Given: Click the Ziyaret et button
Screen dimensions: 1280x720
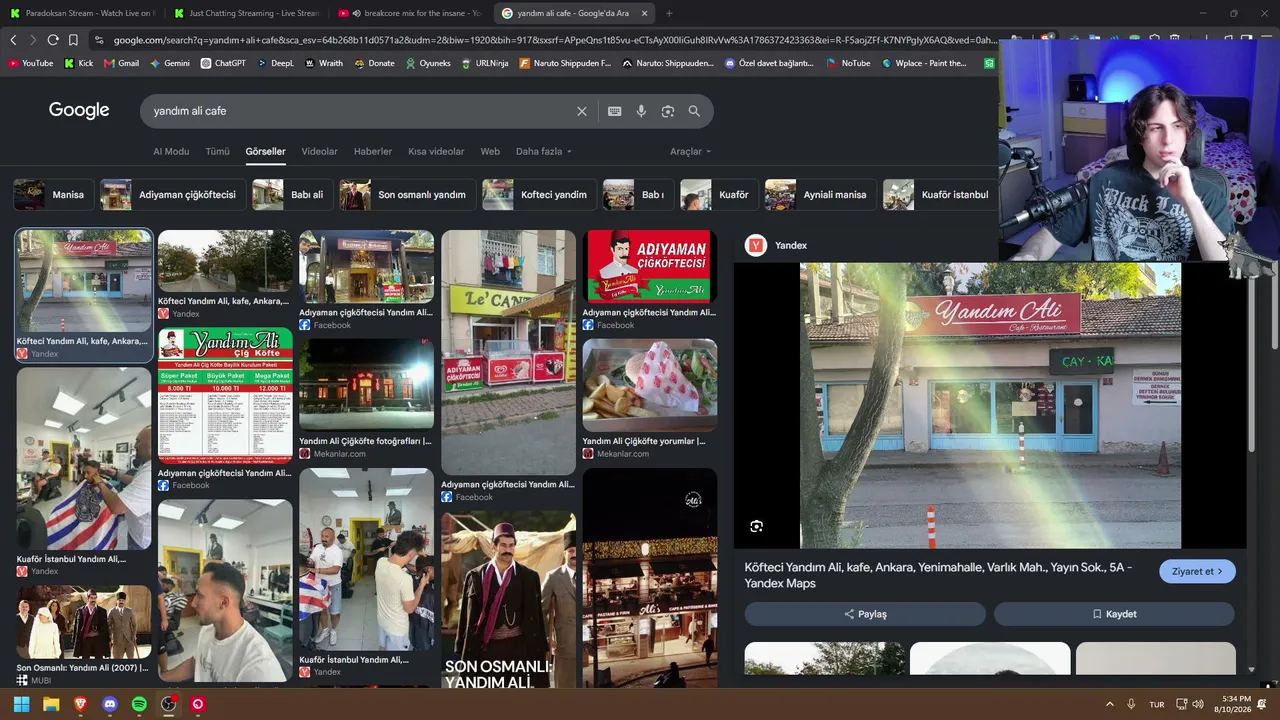Looking at the screenshot, I should coord(1197,572).
